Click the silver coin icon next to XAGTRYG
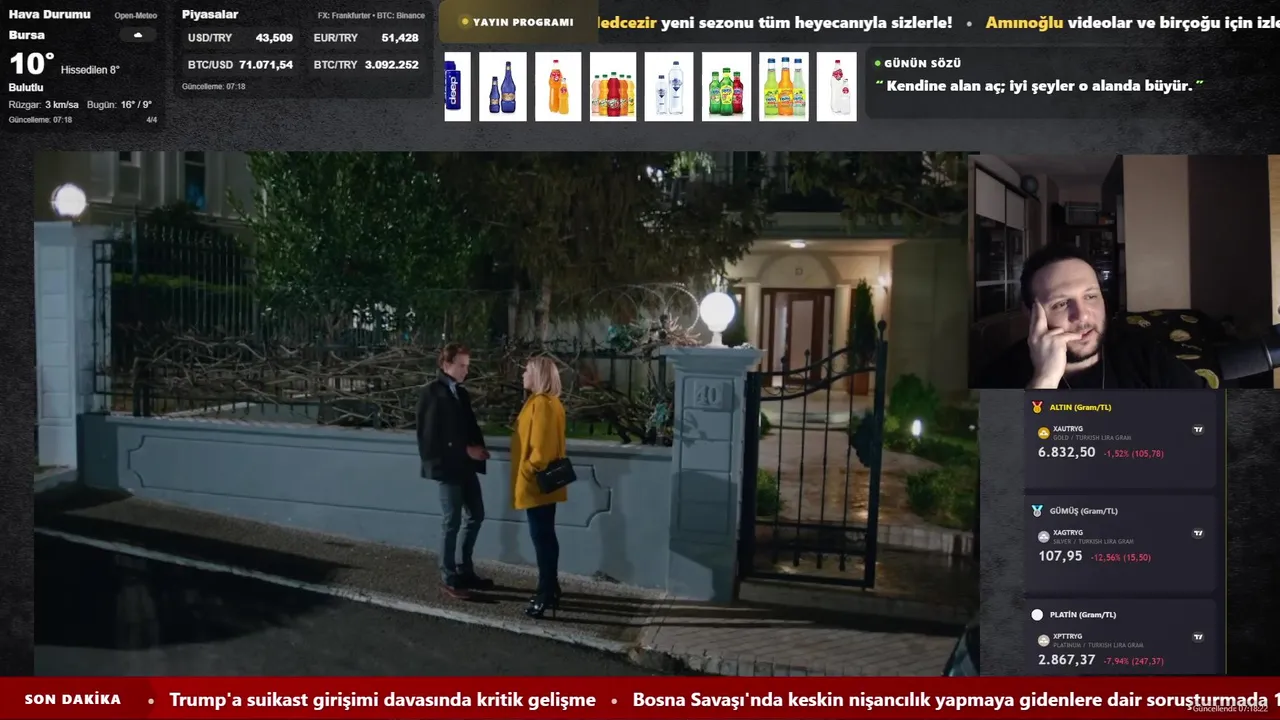This screenshot has width=1280, height=720. (1044, 537)
